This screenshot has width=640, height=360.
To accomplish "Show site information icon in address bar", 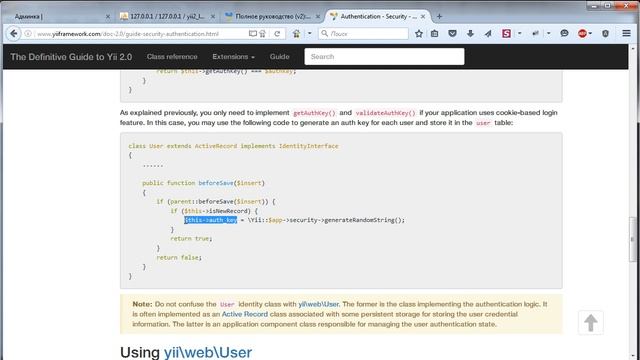I will pos(28,34).
